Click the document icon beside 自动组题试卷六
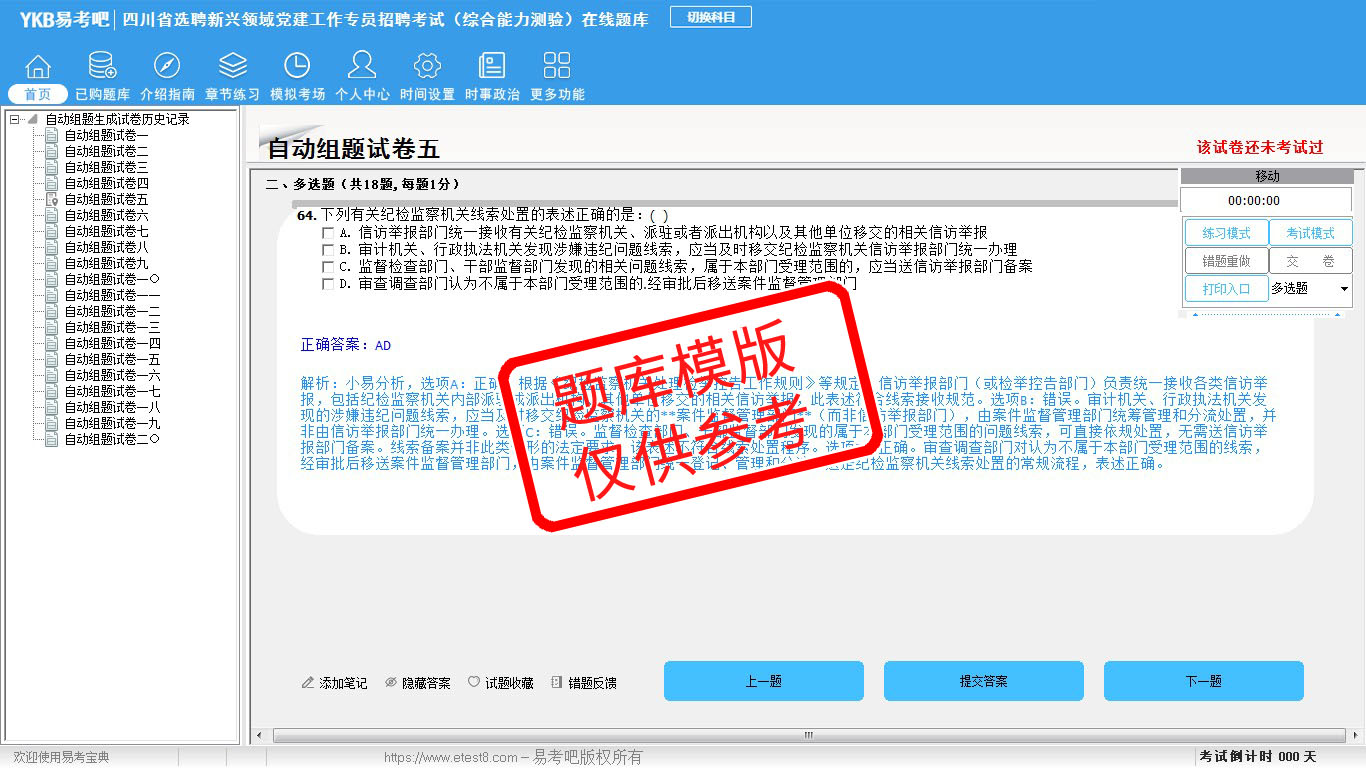1366x768 pixels. pyautogui.click(x=52, y=215)
